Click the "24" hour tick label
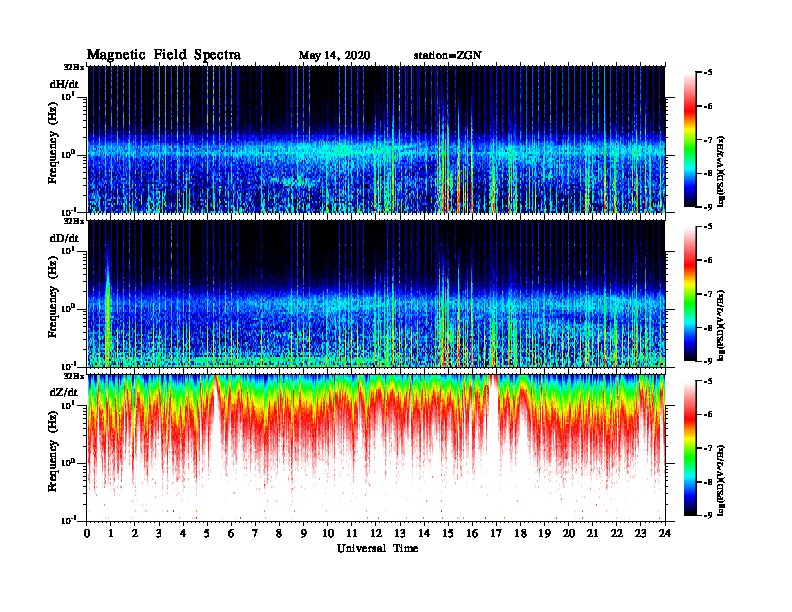The image size is (792, 612). coord(665,534)
